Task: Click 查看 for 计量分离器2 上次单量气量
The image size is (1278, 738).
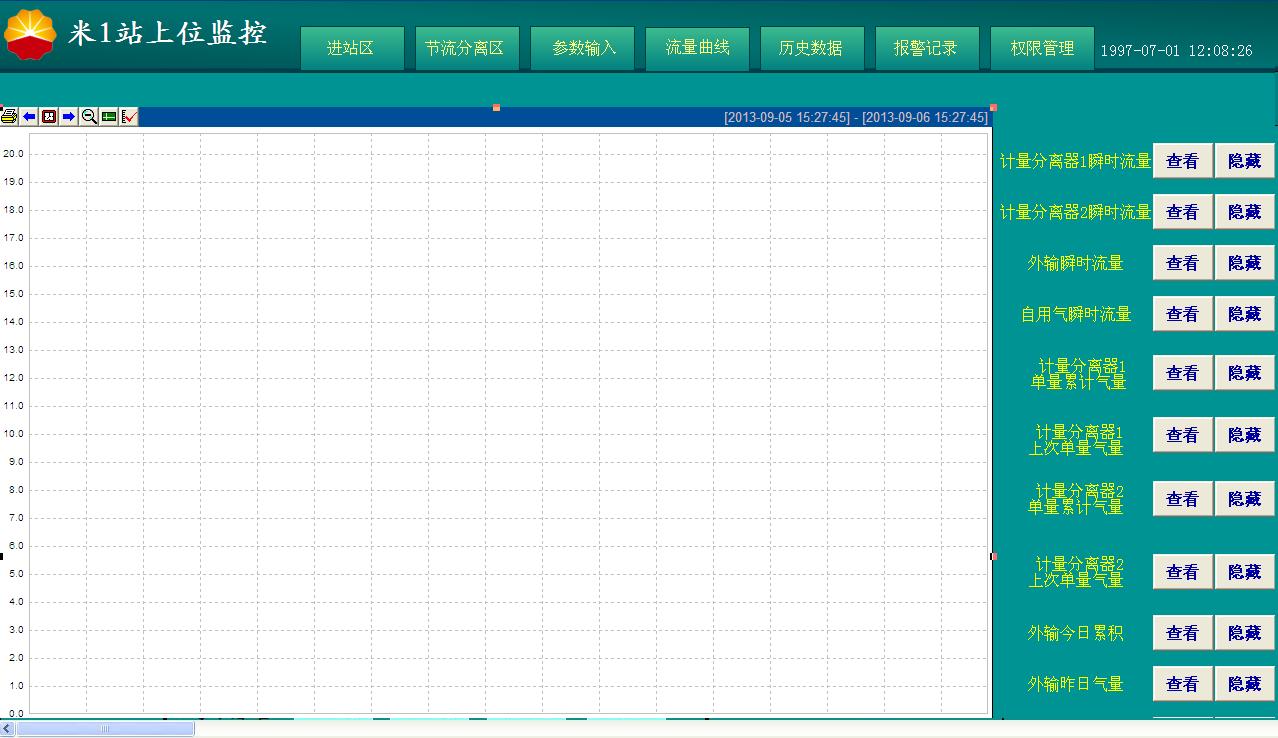Action: tap(1182, 572)
